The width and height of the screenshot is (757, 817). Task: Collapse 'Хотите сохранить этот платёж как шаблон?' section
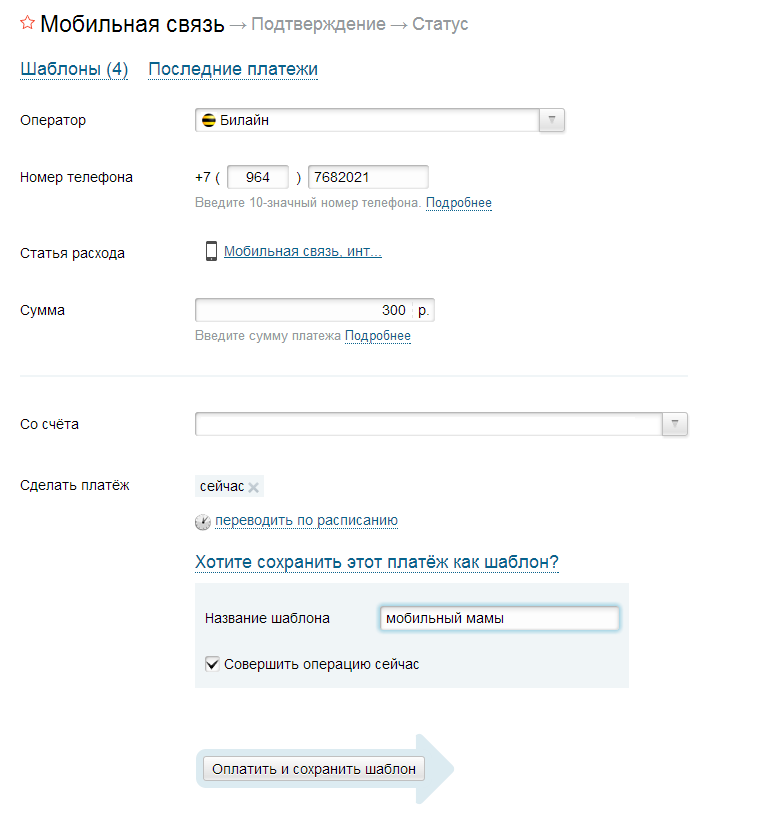[x=377, y=562]
